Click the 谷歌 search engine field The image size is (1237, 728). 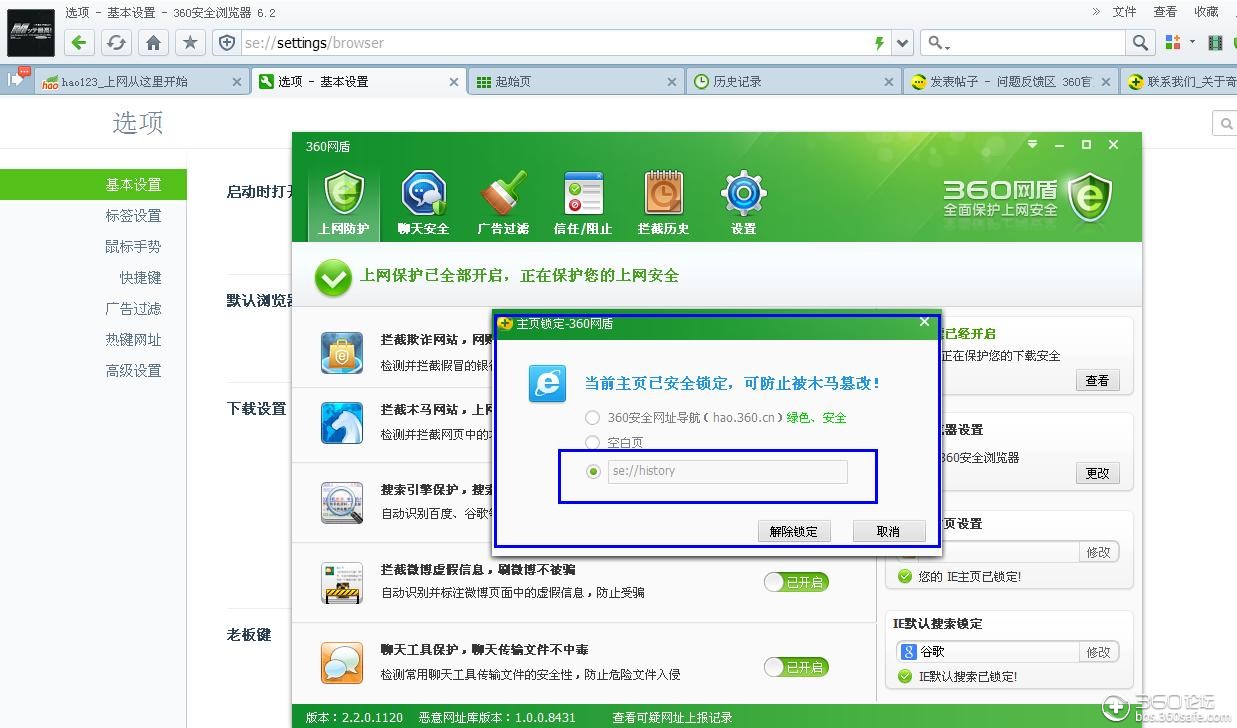coord(988,652)
